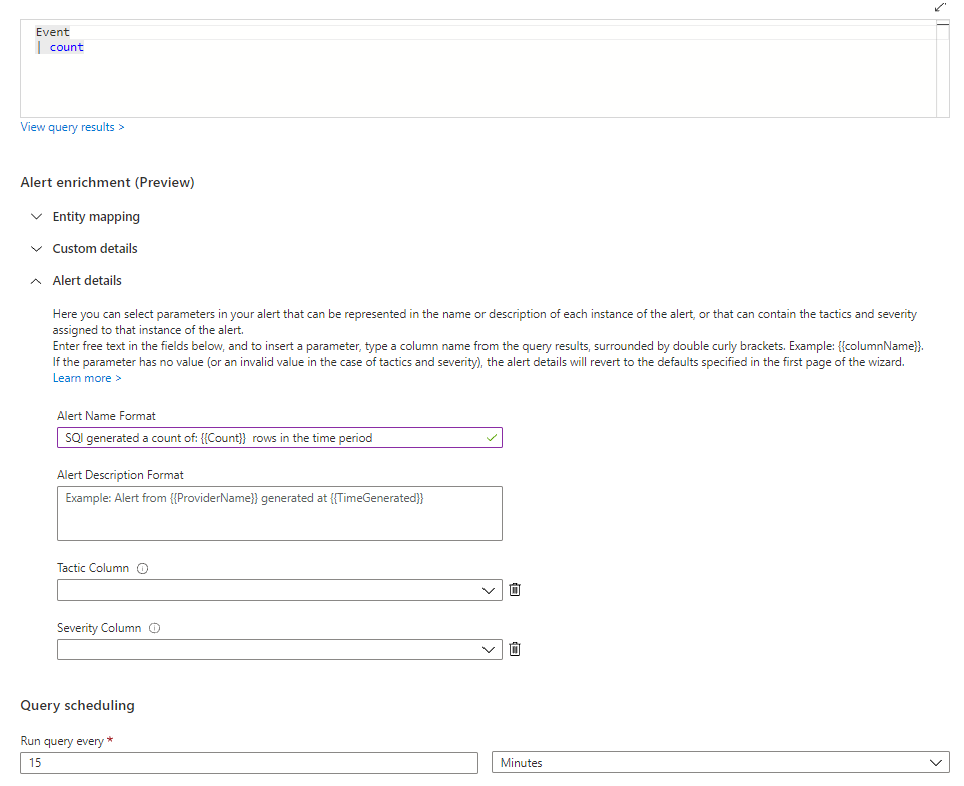The height and width of the screenshot is (786, 964).
Task: Follow the Learn more link
Action: [87, 378]
